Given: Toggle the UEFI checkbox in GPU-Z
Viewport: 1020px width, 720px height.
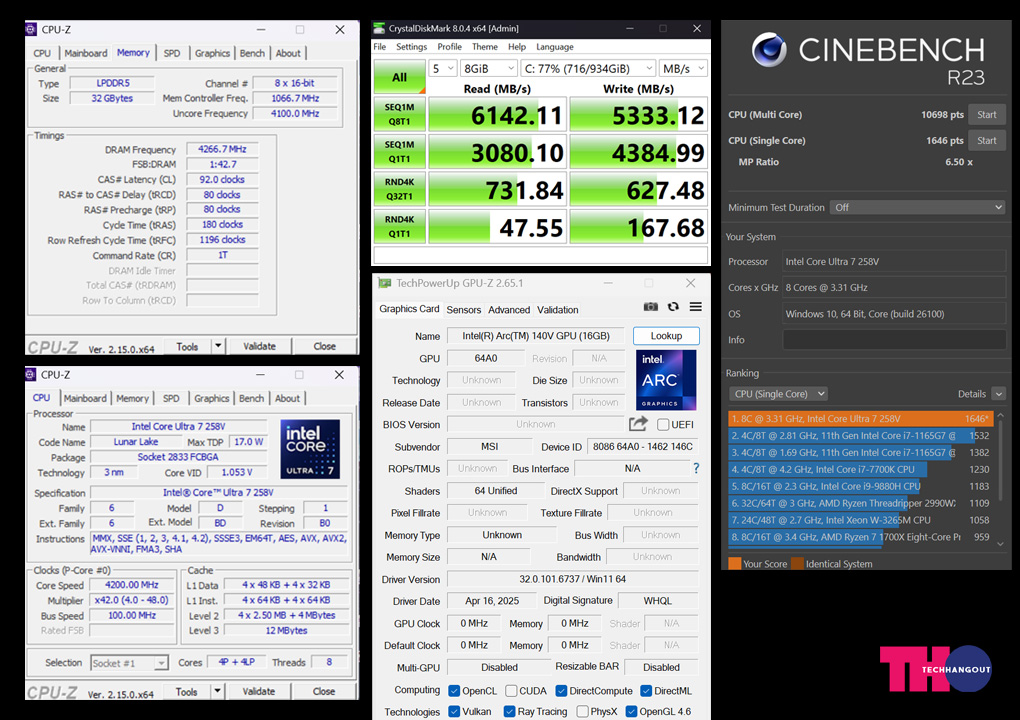Looking at the screenshot, I should pos(663,425).
